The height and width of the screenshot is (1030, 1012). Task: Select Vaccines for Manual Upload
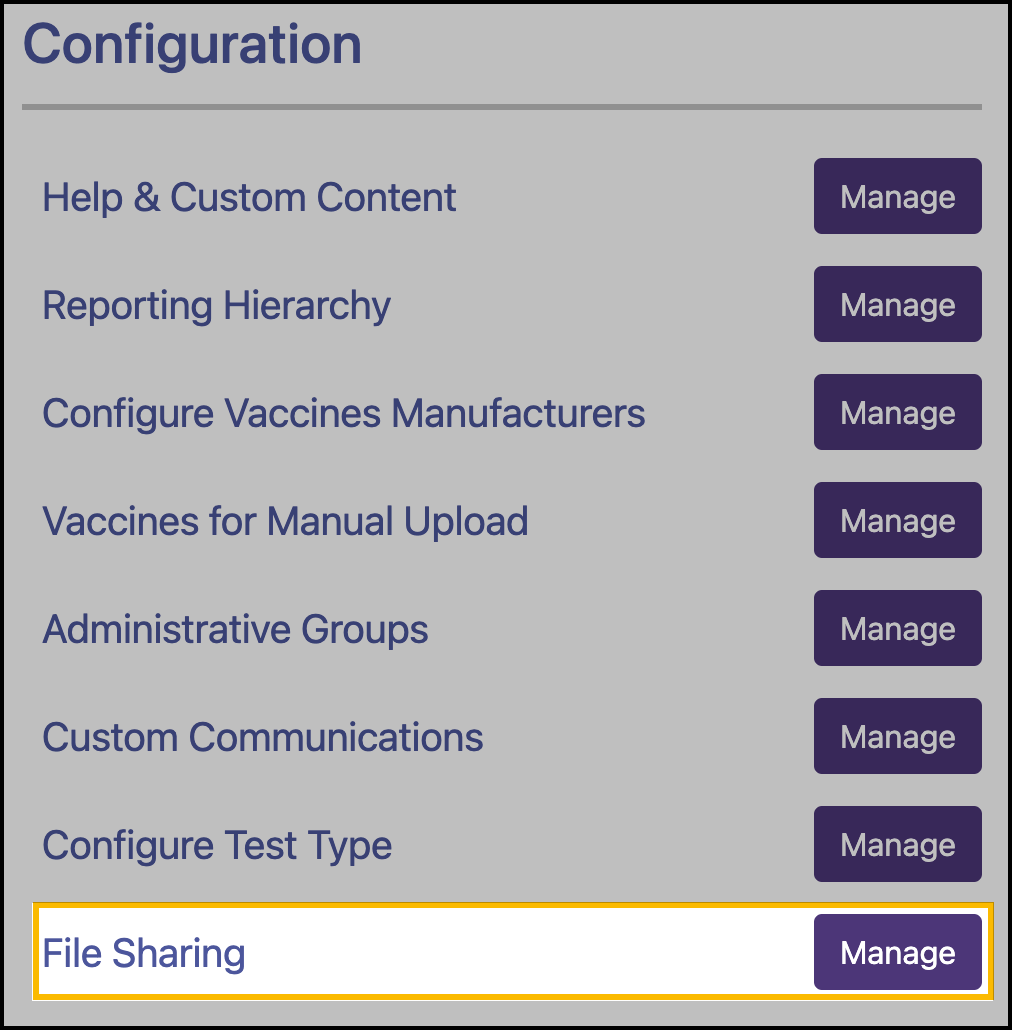click(x=285, y=520)
